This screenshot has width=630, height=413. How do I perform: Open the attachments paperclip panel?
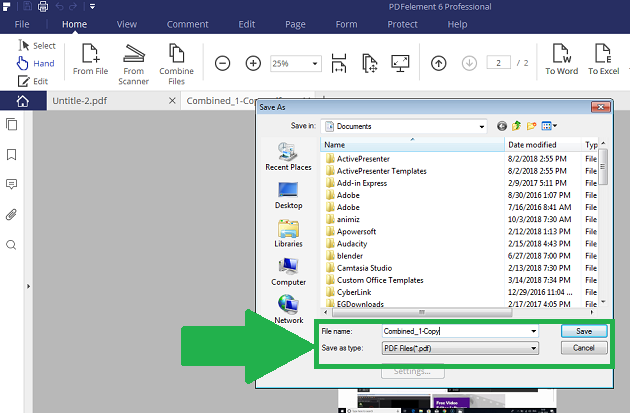(11, 215)
